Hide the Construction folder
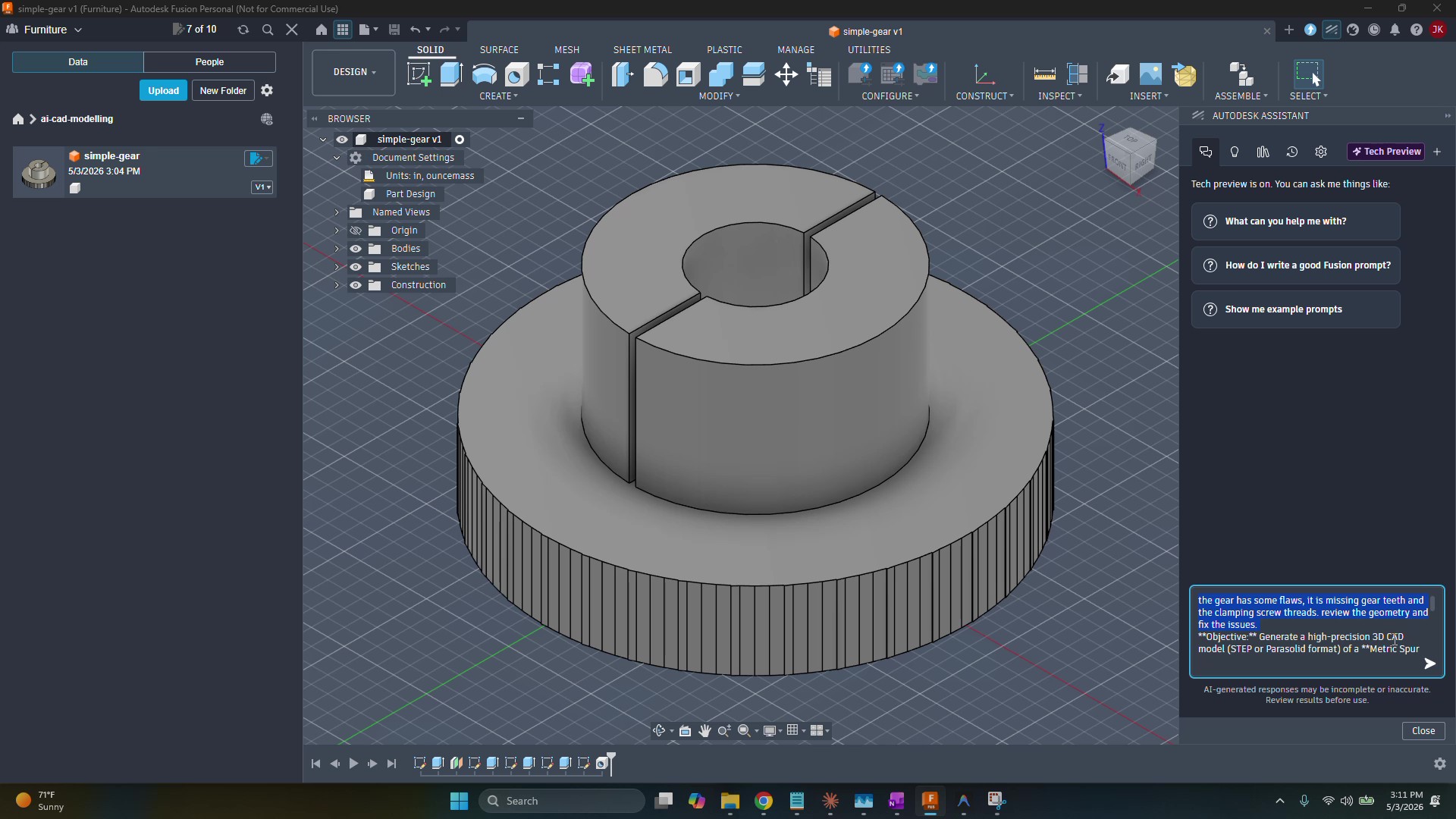 point(356,285)
